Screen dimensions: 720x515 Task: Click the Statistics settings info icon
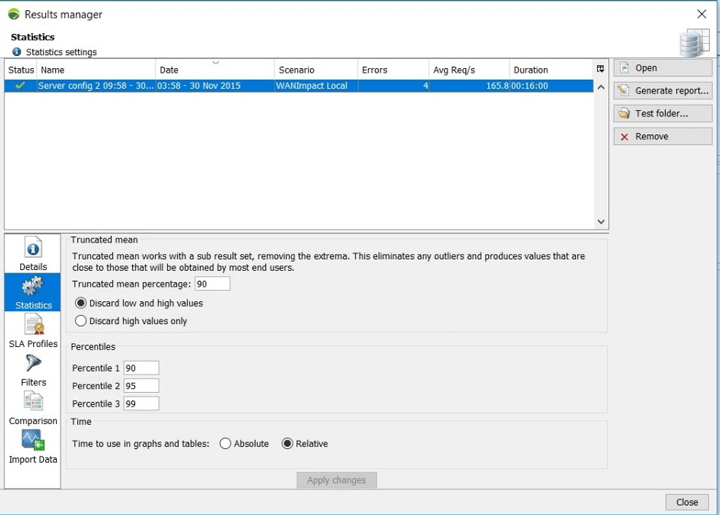[17, 51]
